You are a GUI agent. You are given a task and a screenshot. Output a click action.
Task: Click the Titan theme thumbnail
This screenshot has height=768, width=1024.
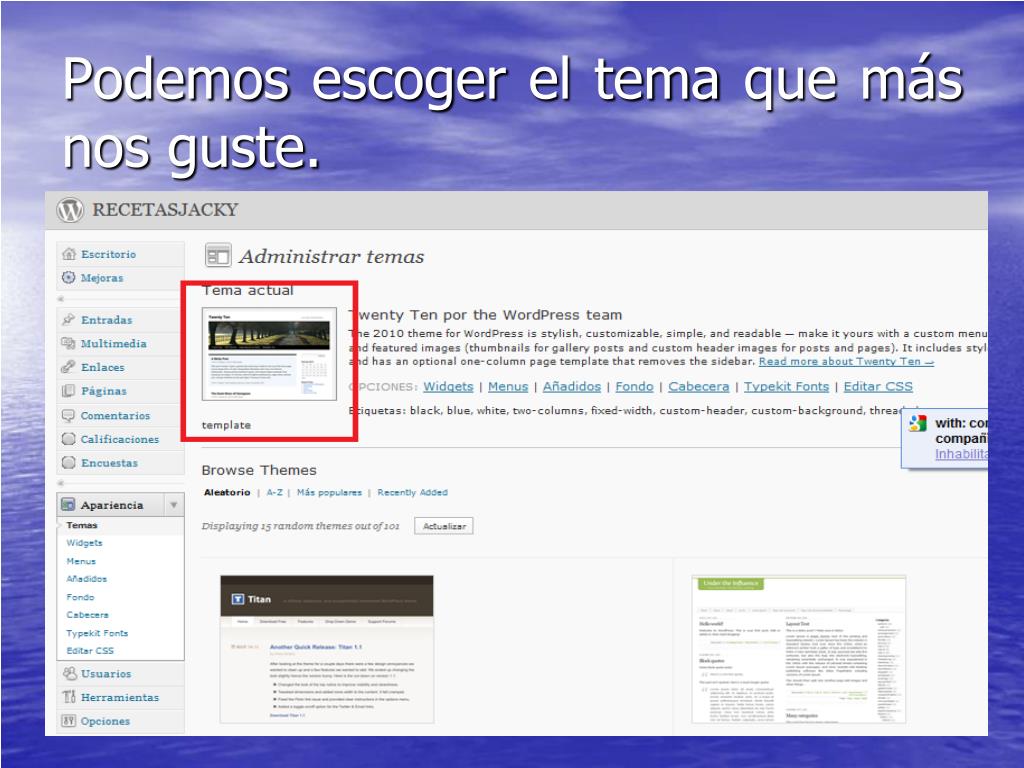tap(327, 649)
